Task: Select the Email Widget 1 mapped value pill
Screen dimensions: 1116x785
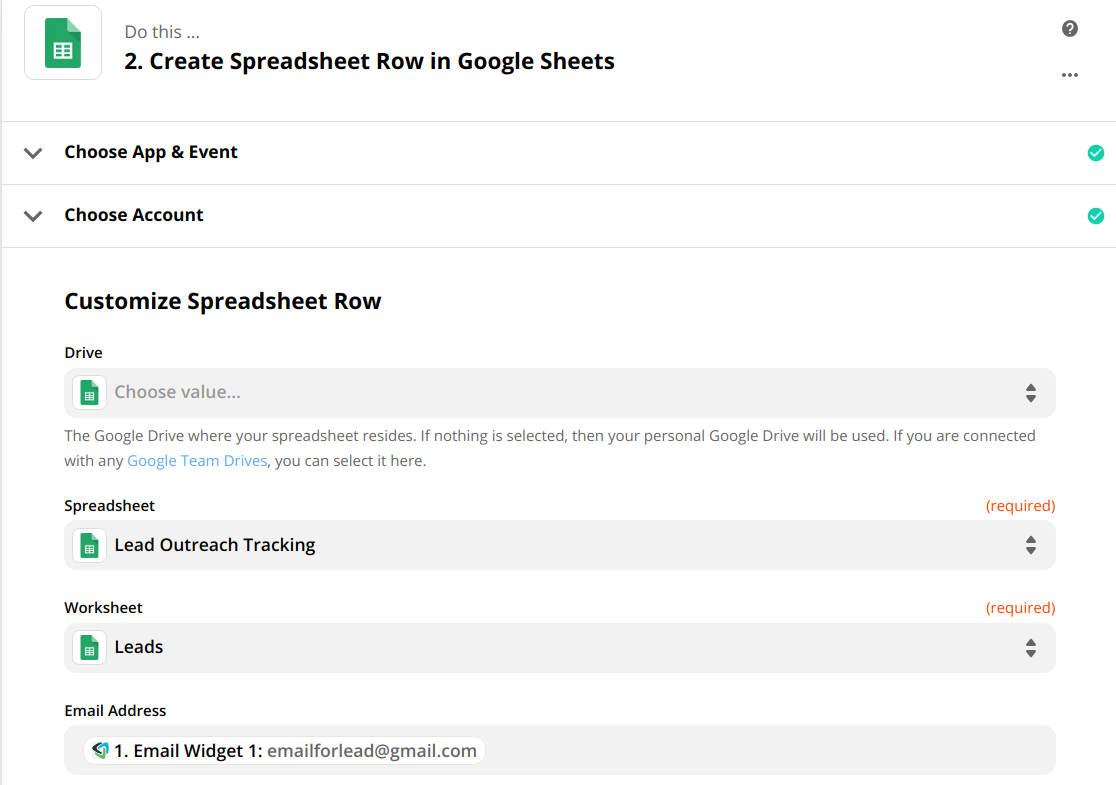Action: point(284,751)
